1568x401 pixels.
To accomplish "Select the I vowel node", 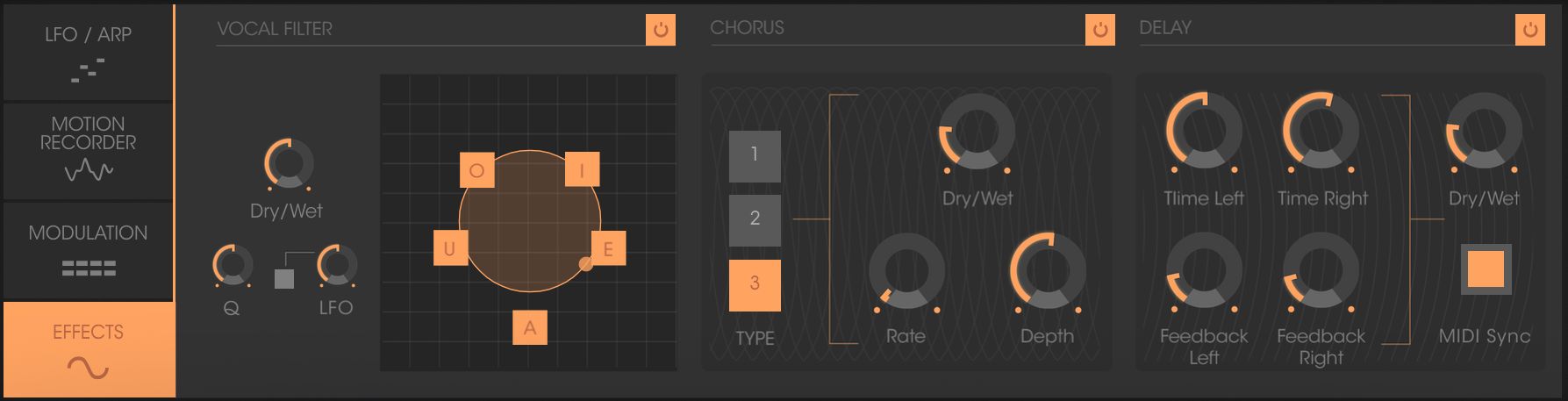I will 582,169.
